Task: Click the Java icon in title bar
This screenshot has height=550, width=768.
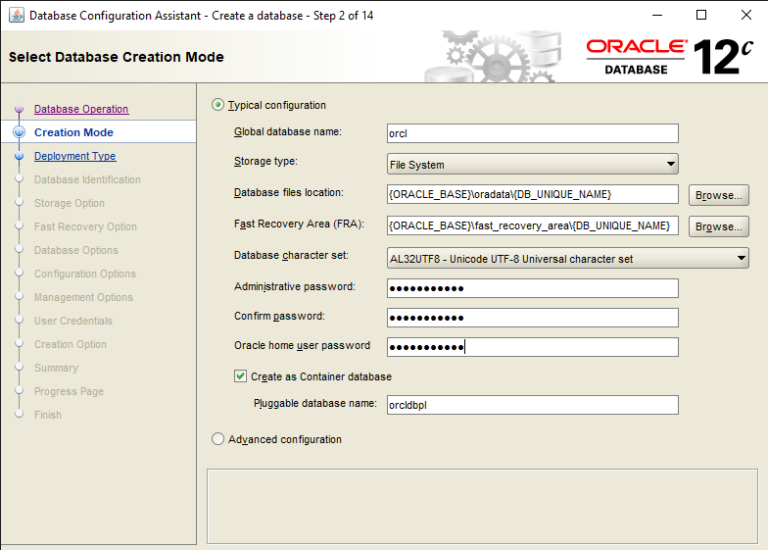Action: 16,15
